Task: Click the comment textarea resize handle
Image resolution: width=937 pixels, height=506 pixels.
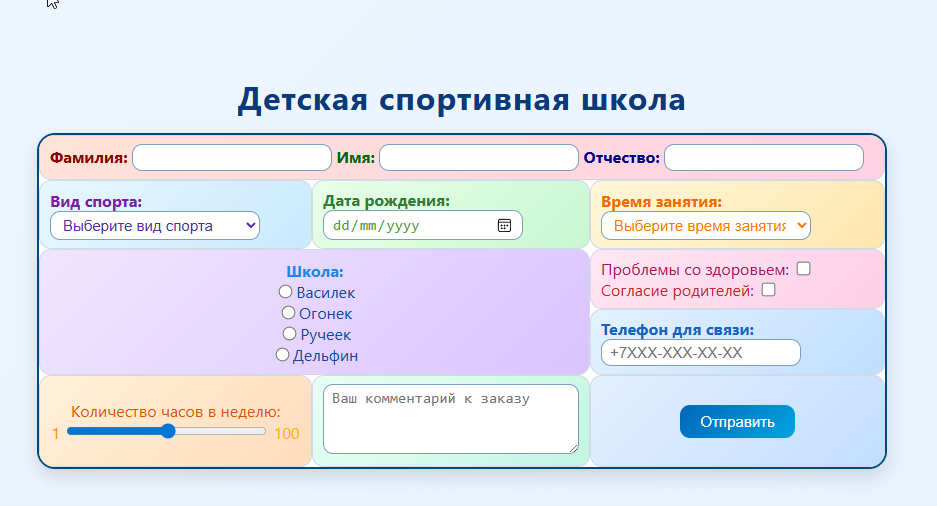Action: pos(573,448)
